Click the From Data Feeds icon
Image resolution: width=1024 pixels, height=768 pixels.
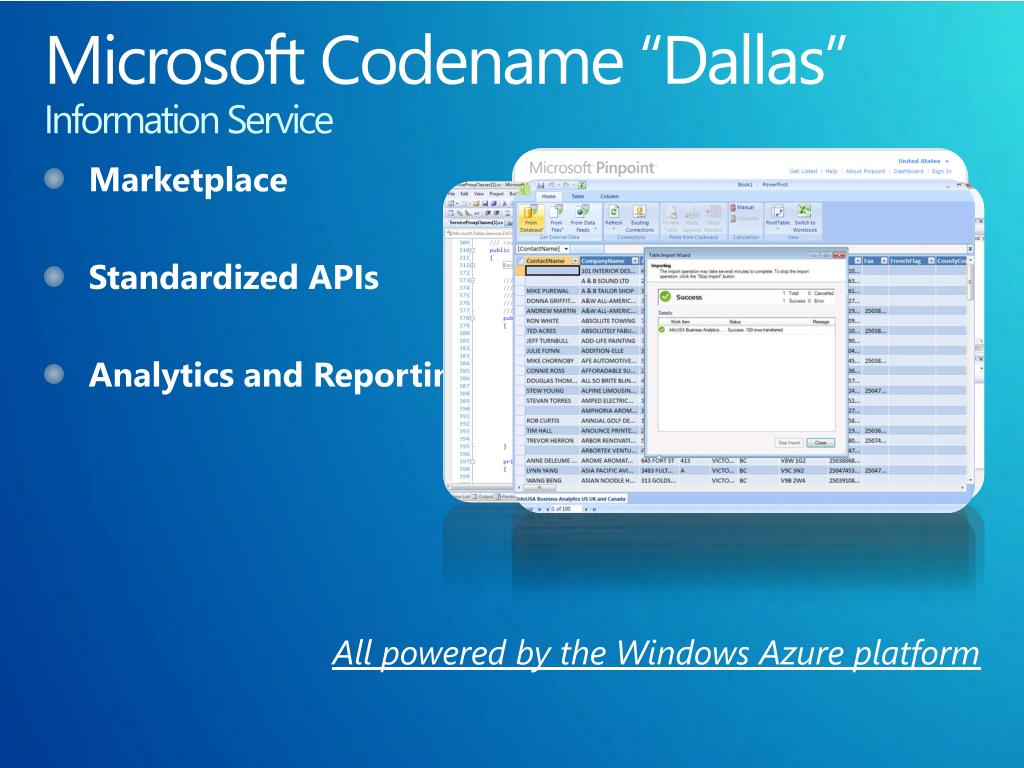[583, 219]
